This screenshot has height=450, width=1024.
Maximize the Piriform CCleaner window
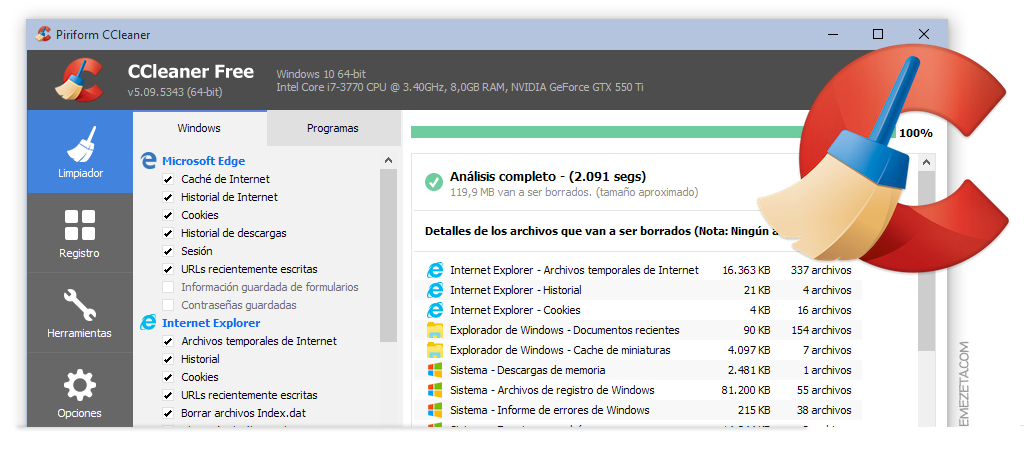[x=878, y=34]
